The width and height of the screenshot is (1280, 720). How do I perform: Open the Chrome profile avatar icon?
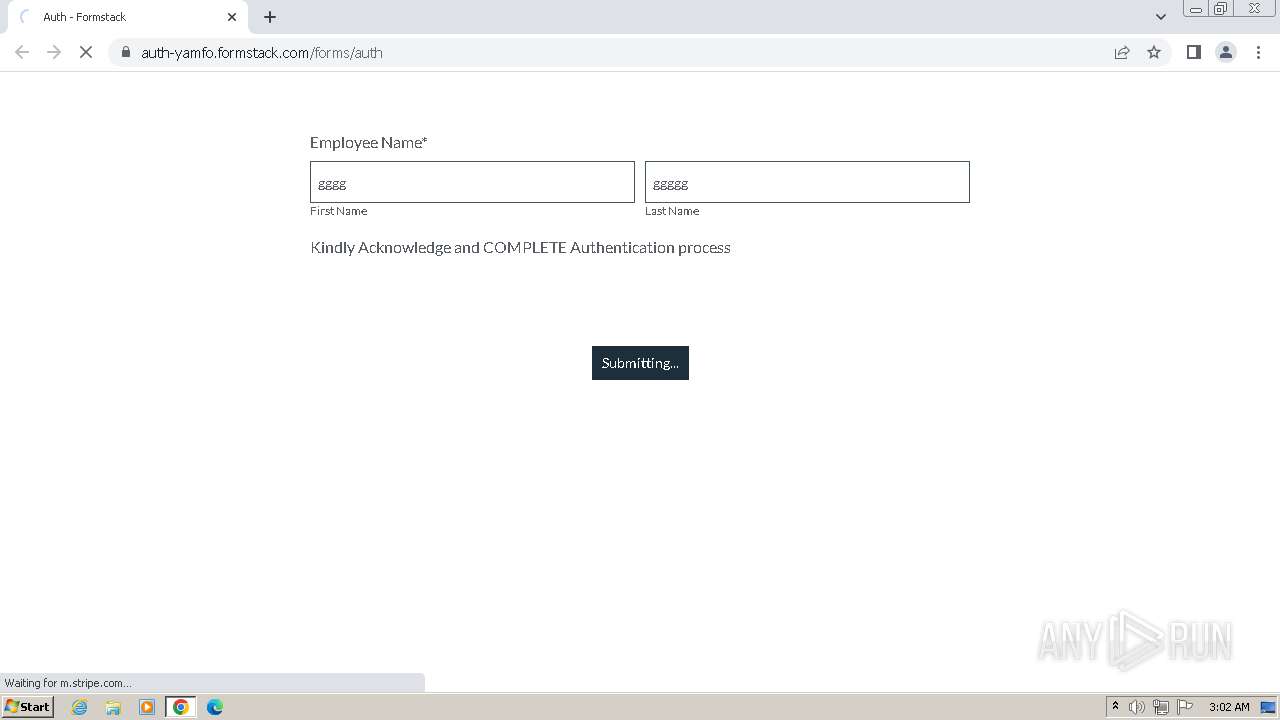coord(1225,52)
